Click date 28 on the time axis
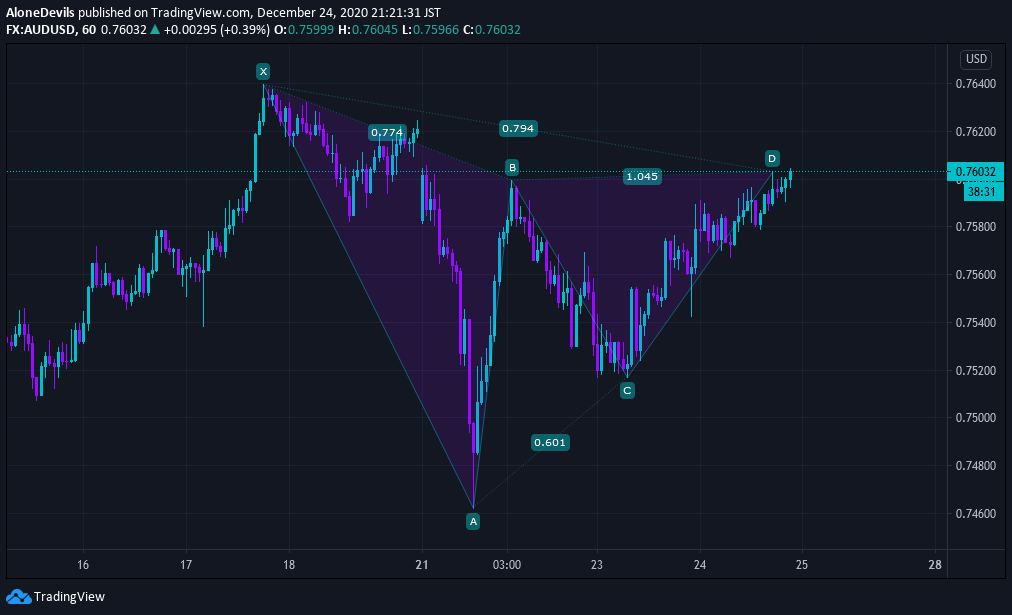 click(x=935, y=565)
